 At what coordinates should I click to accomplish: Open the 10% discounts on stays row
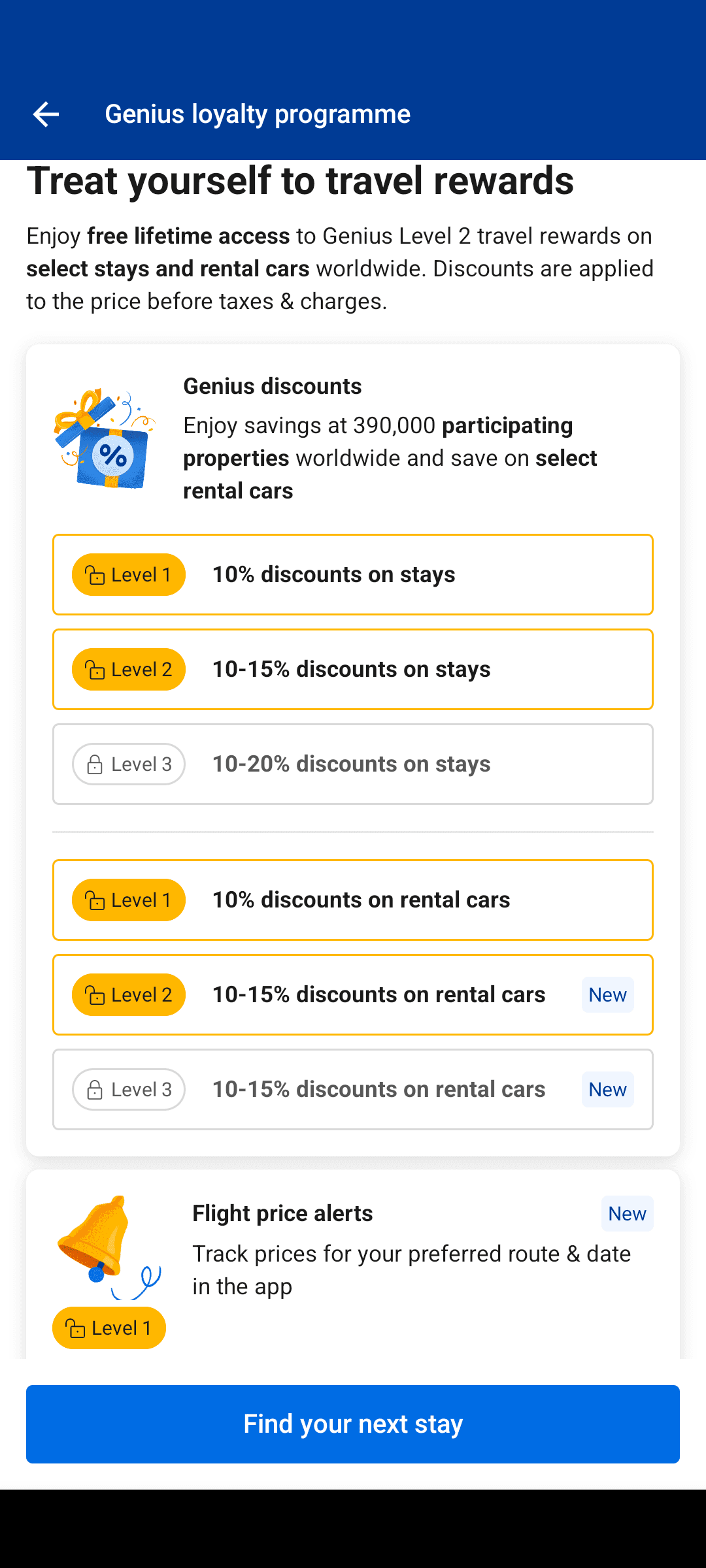353,575
